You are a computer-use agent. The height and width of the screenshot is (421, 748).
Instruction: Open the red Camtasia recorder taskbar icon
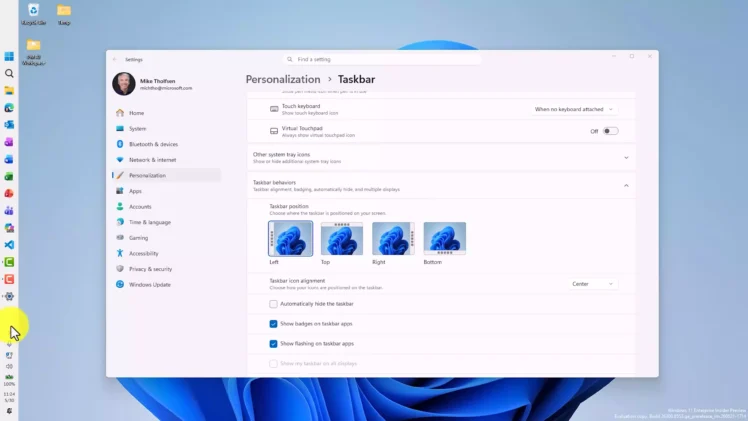click(9, 279)
